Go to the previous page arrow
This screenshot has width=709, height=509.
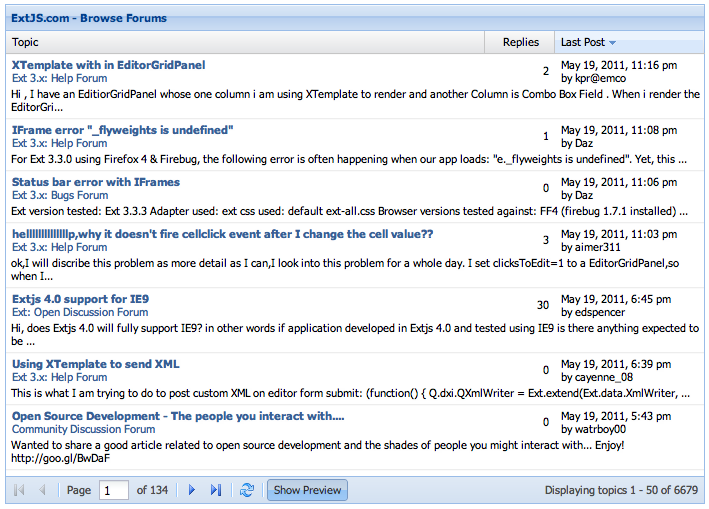(42, 490)
